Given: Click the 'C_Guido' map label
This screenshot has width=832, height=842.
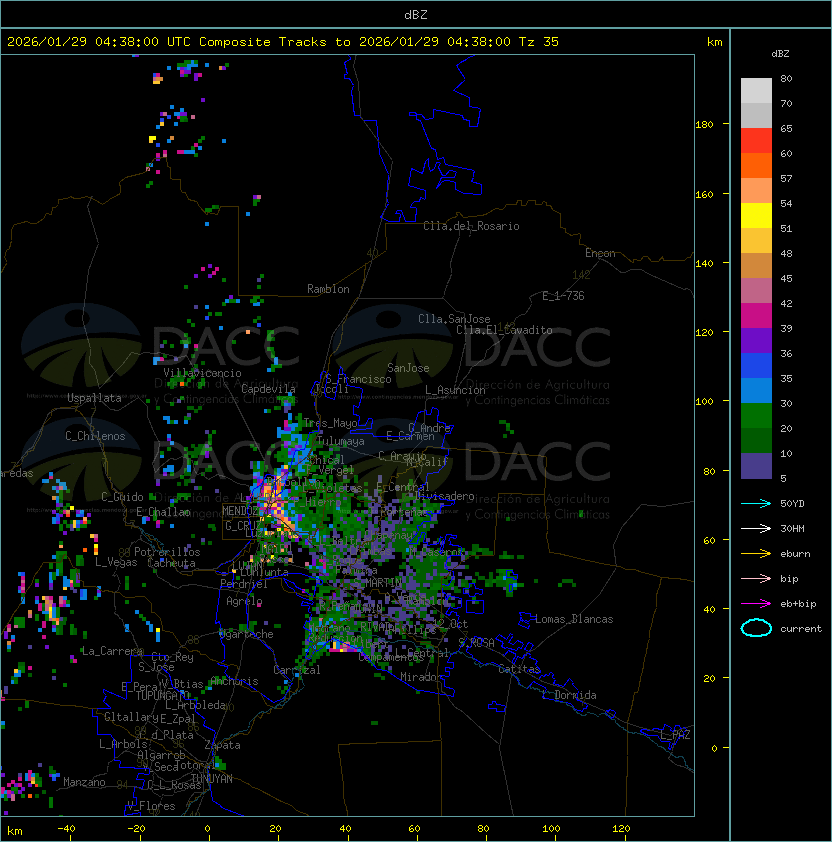Looking at the screenshot, I should pyautogui.click(x=122, y=497).
